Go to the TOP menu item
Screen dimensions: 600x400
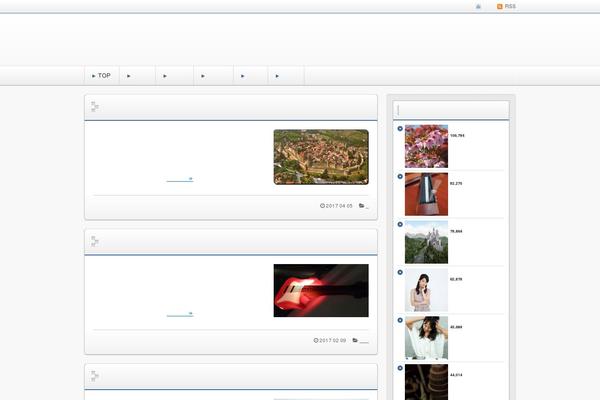tap(101, 75)
